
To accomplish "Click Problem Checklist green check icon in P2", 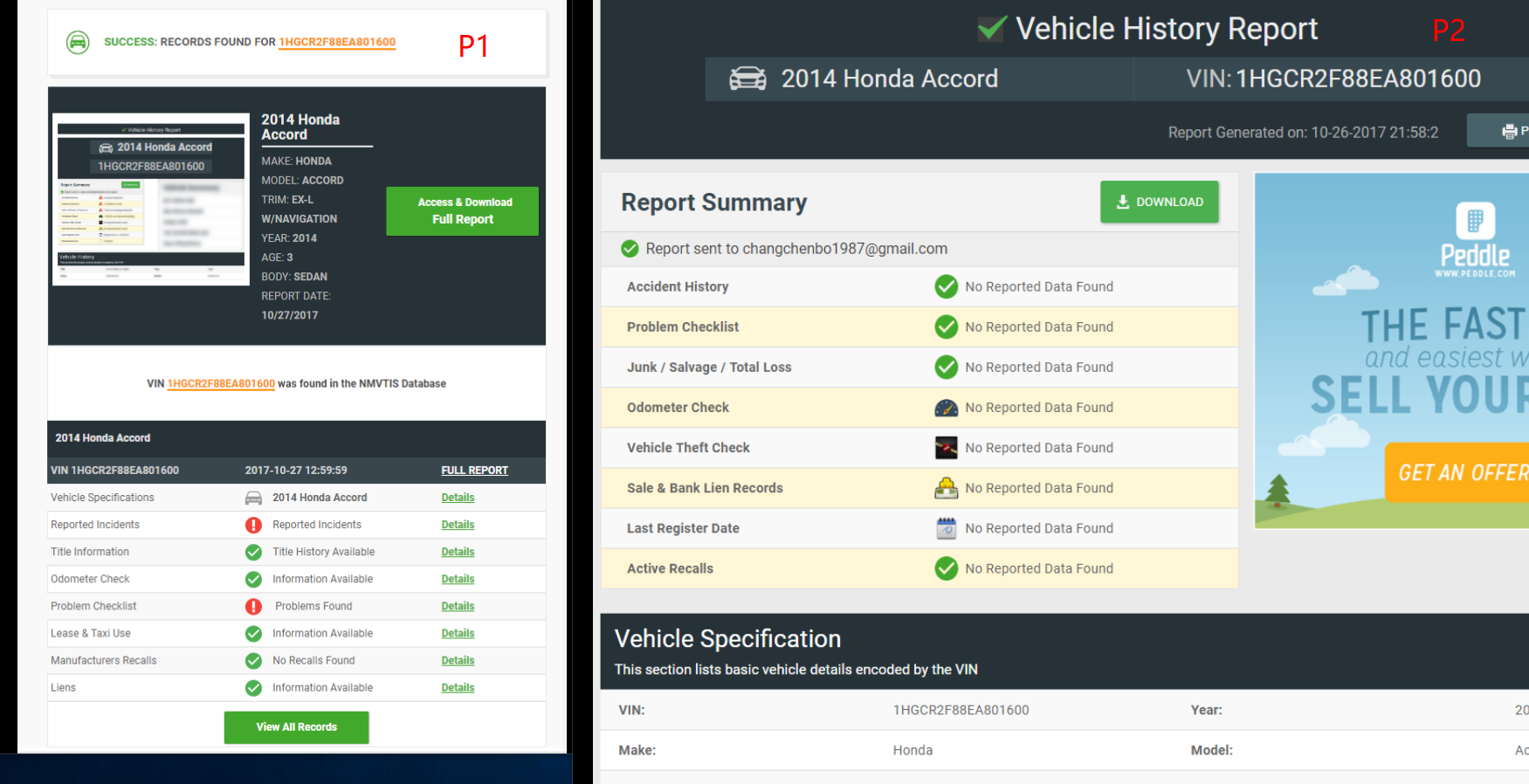I will pyautogui.click(x=947, y=327).
